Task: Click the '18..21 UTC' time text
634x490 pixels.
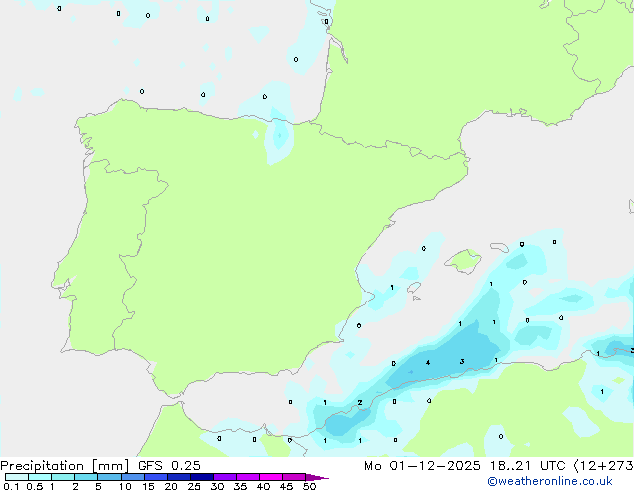Action: click(528, 466)
